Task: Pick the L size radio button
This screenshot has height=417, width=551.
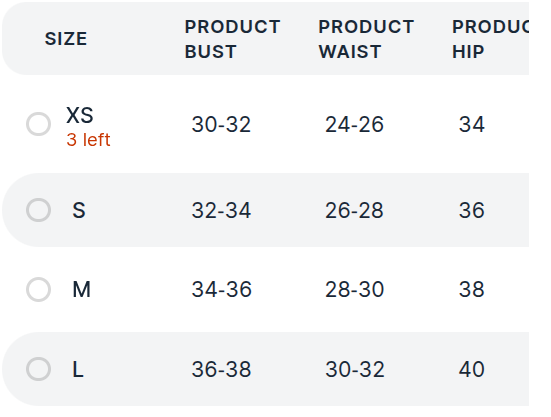Action: tap(38, 369)
